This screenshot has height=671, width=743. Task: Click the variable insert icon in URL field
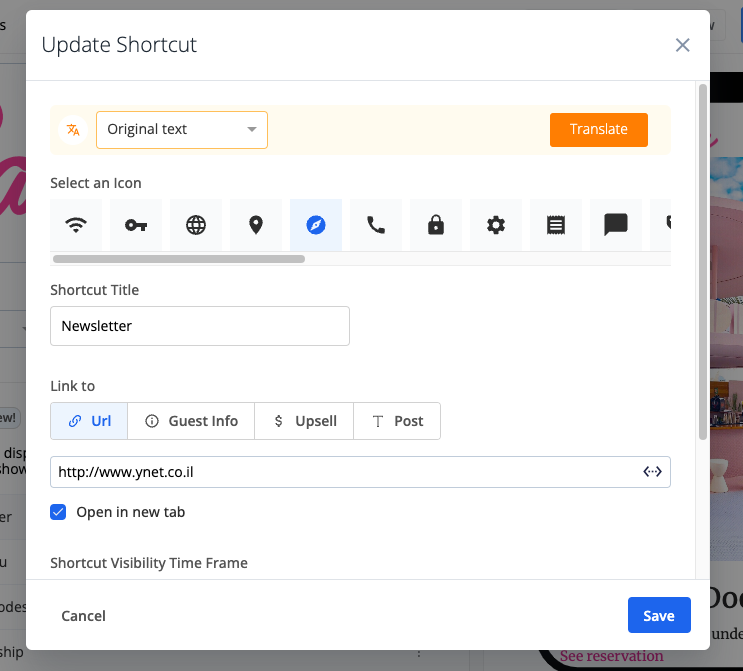coord(652,472)
